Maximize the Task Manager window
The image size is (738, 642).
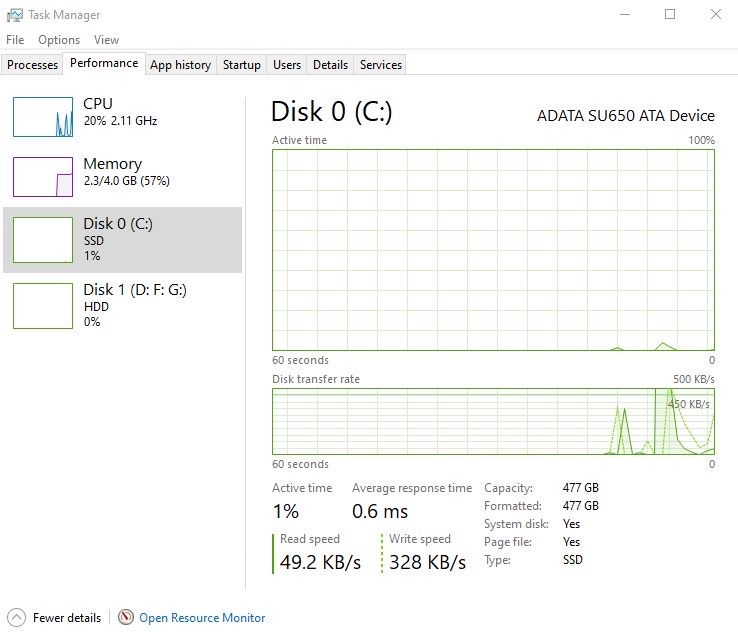click(670, 14)
